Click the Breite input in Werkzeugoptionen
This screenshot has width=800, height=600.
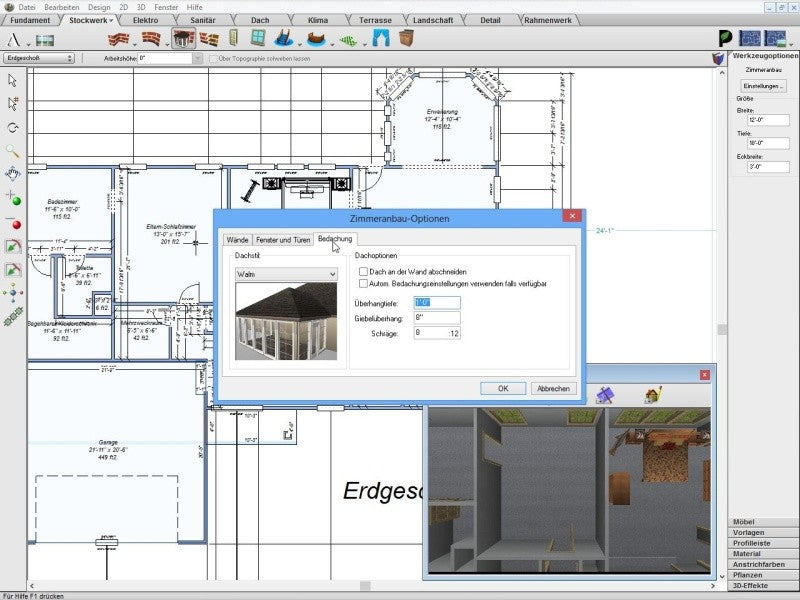point(768,120)
